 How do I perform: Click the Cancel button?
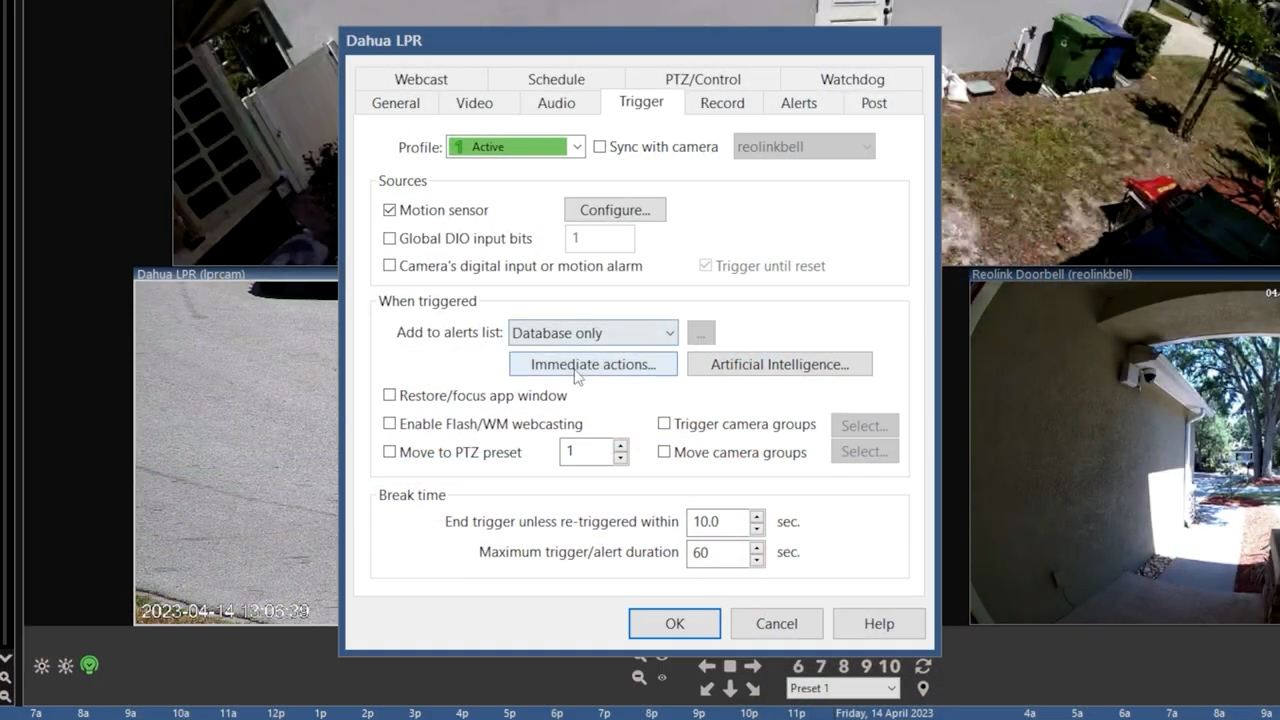777,624
